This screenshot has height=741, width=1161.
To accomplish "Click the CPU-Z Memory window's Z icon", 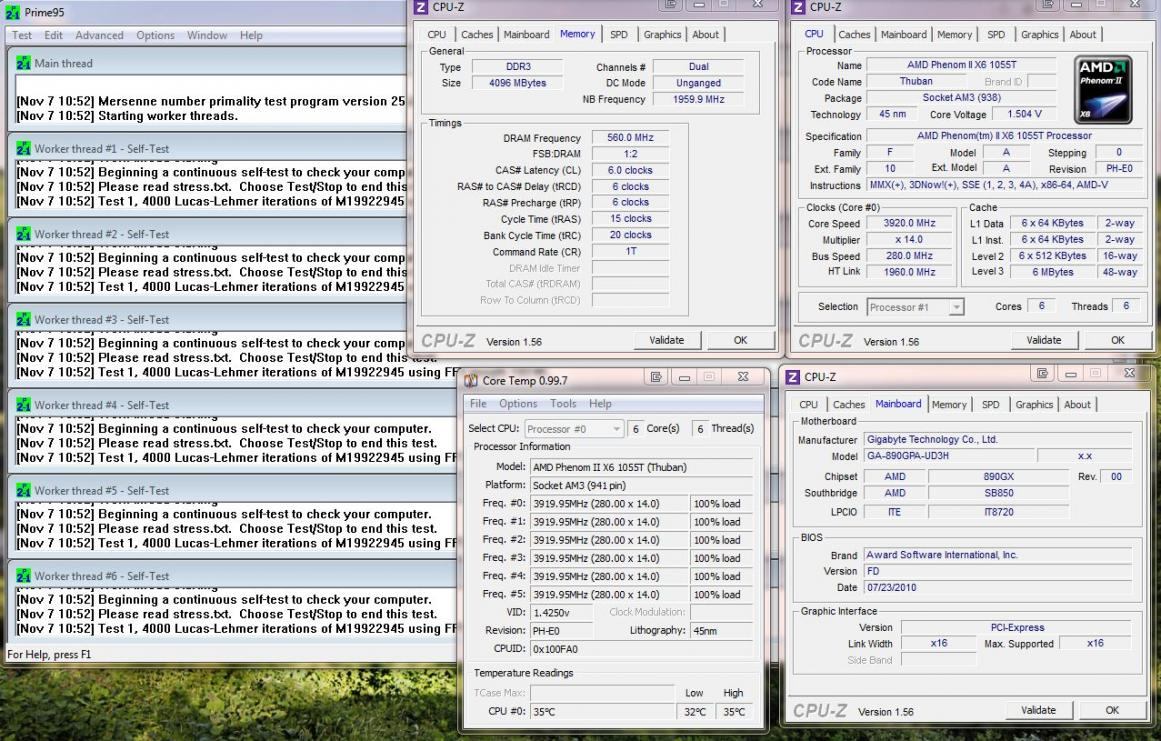I will 421,7.
